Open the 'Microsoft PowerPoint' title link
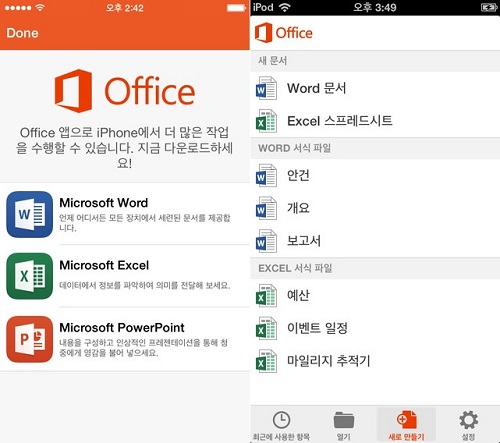This screenshot has width=500, height=443. 122,328
